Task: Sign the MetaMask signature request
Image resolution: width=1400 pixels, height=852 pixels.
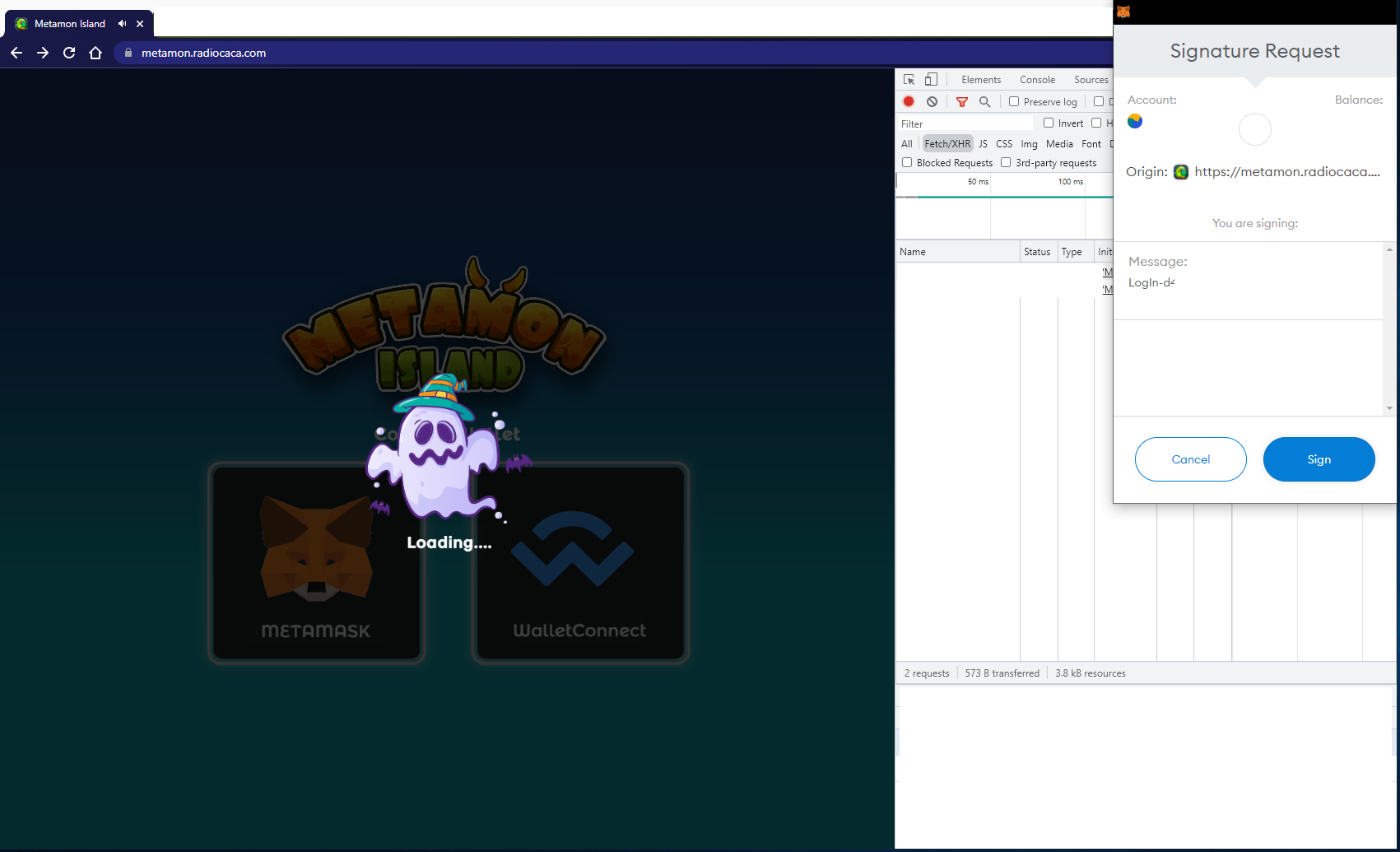Action: point(1319,459)
